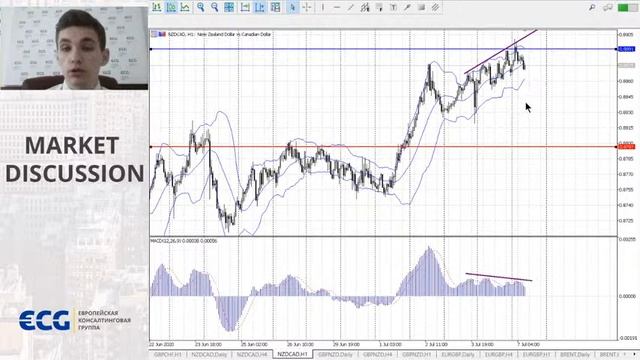The height and width of the screenshot is (360, 640).
Task: Click the '7 Jul 04:00' date label
Action: [x=528, y=344]
